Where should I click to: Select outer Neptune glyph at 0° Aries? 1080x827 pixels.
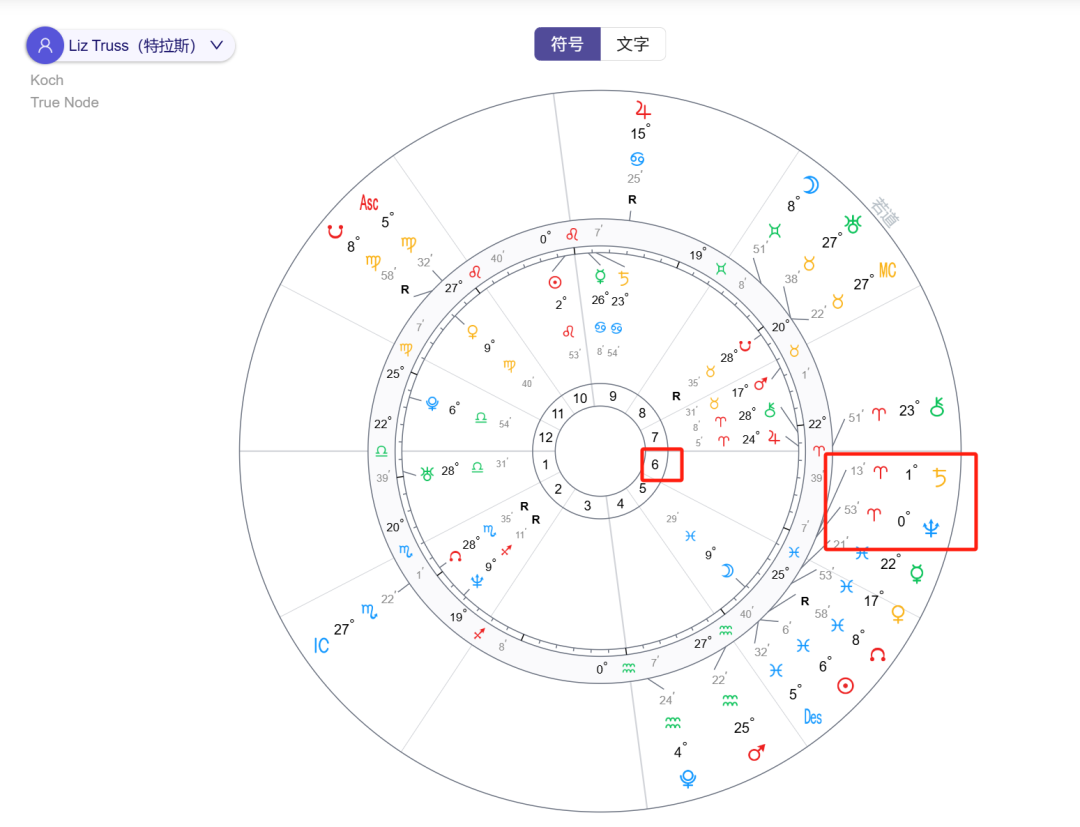[x=931, y=528]
